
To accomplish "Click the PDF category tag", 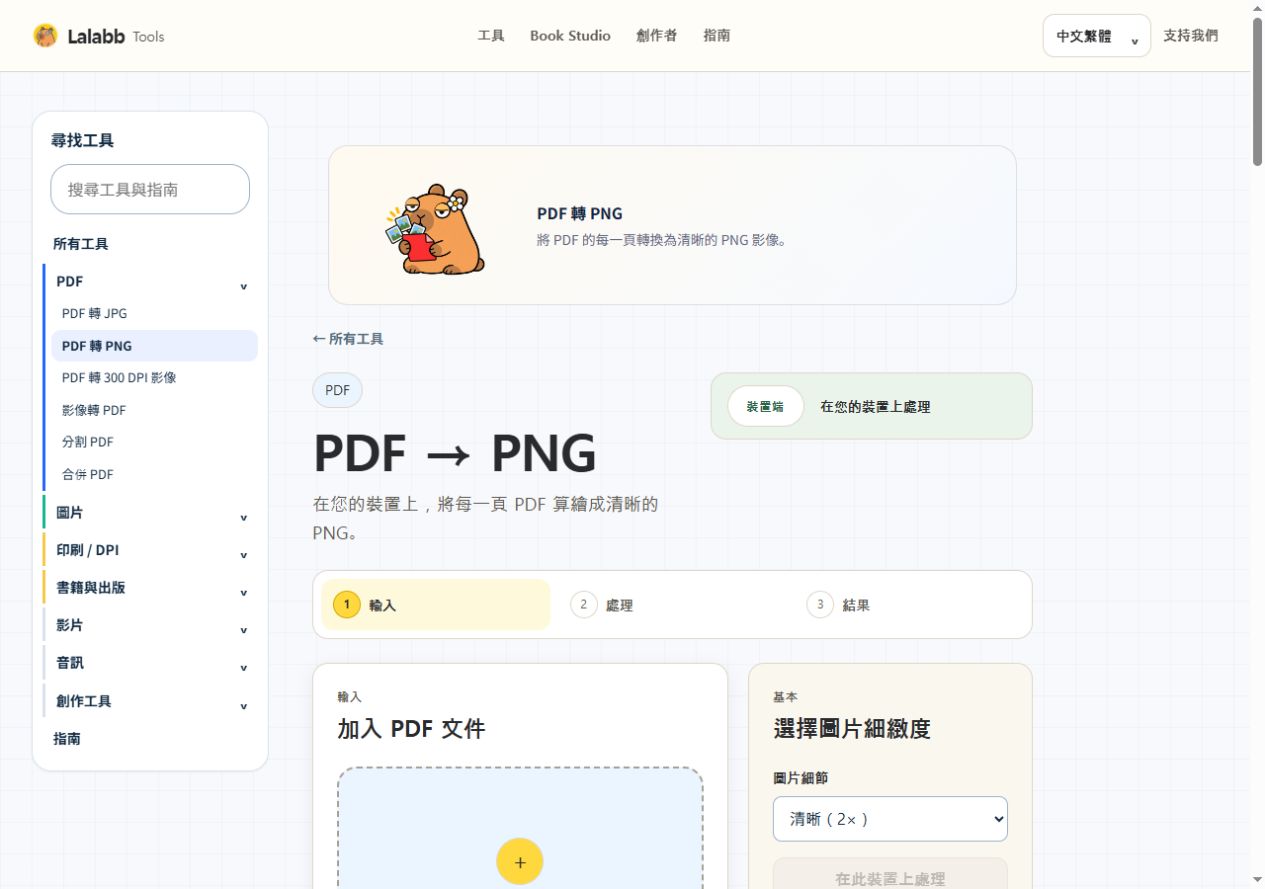I will [338, 390].
